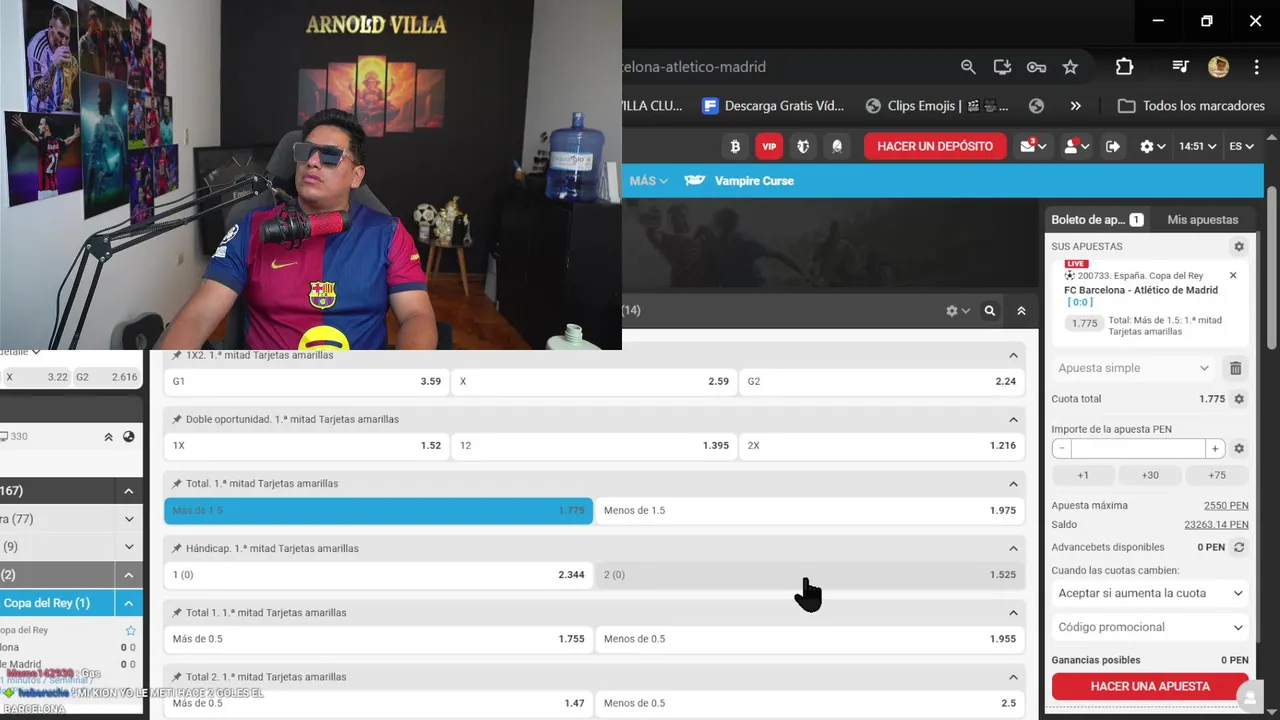Click the 2550 PEN maximum bet link
The width and height of the screenshot is (1280, 720).
tap(1226, 506)
